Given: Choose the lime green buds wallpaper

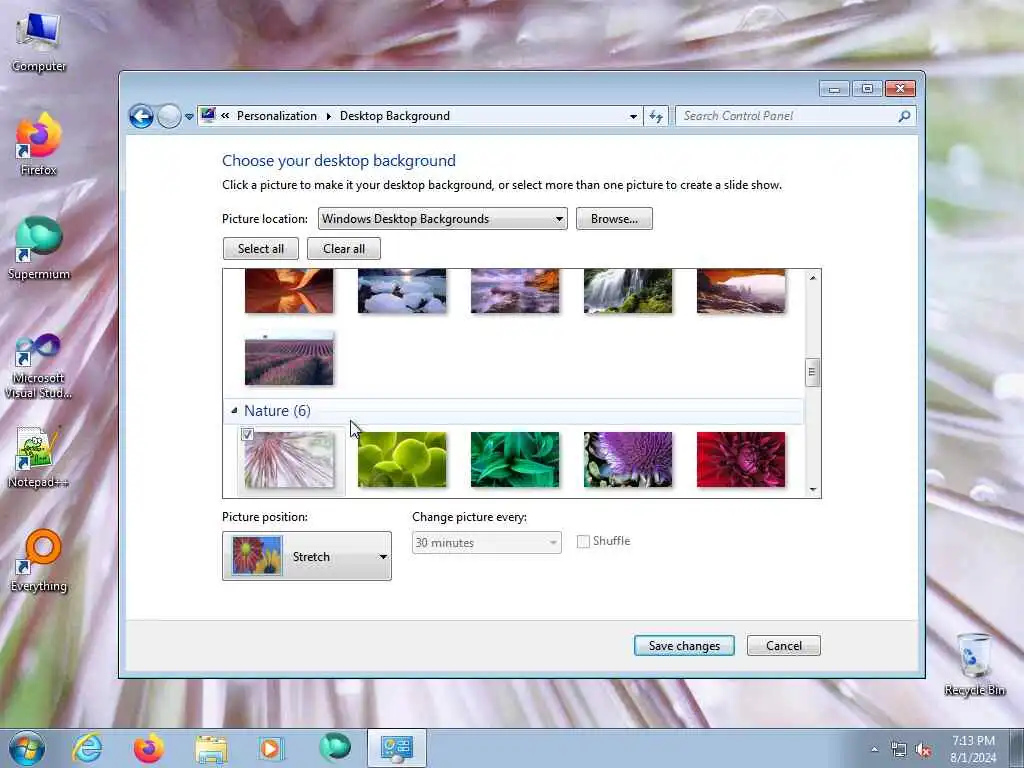Looking at the screenshot, I should [402, 460].
